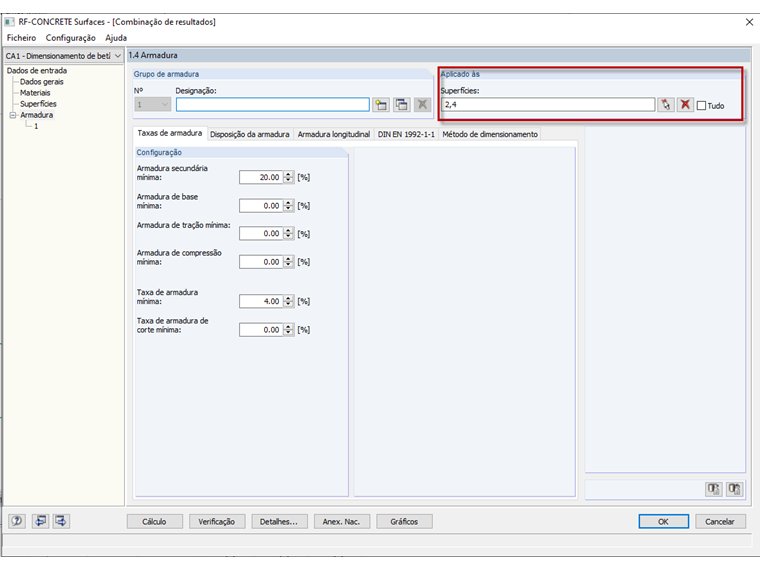Click the copy reinforcement group icon

(x=401, y=105)
